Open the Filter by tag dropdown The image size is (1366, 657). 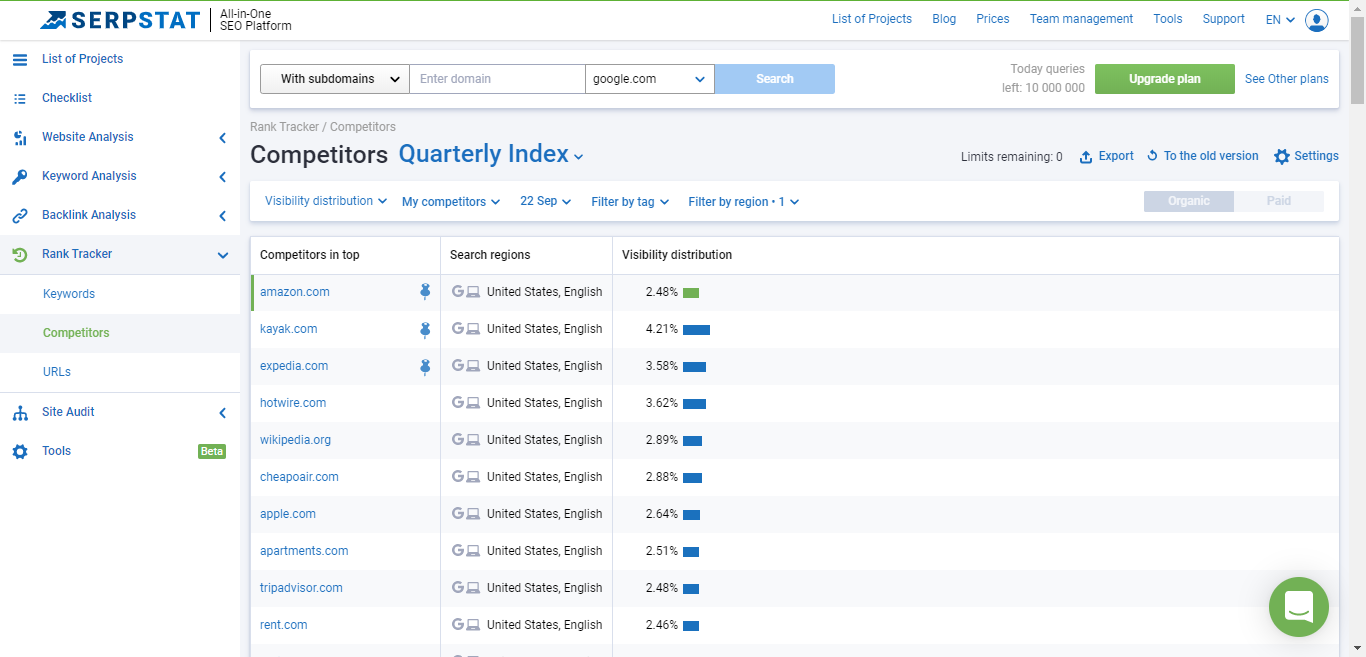630,201
